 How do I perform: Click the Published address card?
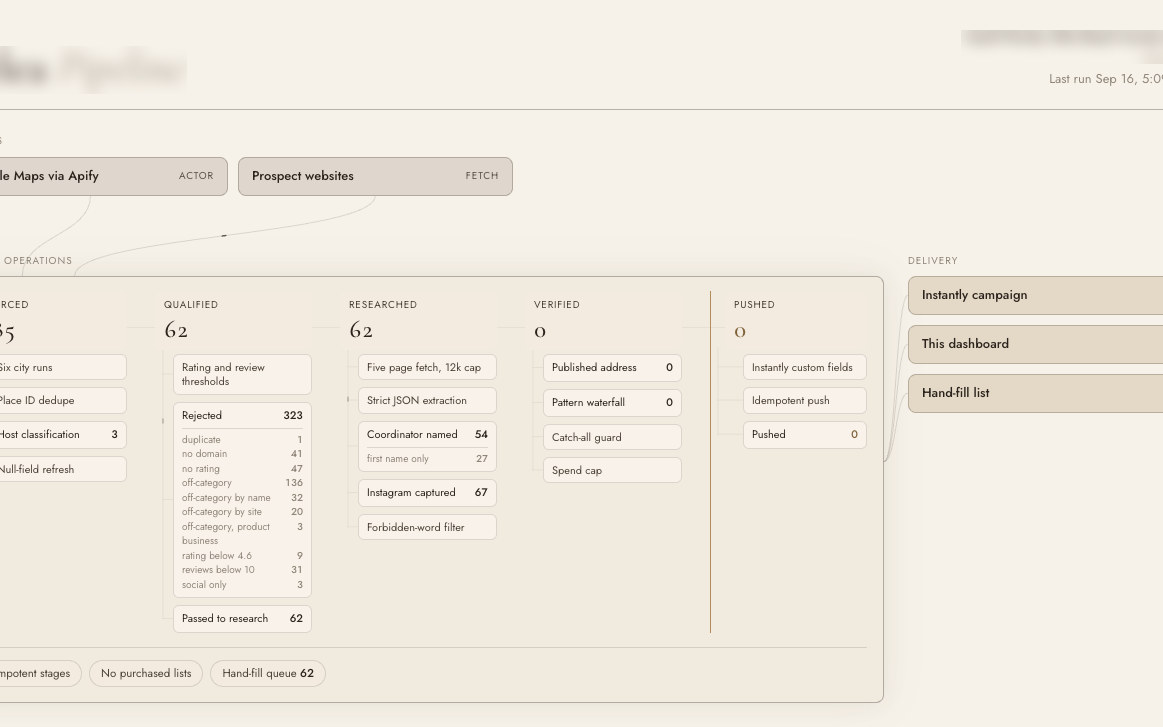click(x=613, y=368)
